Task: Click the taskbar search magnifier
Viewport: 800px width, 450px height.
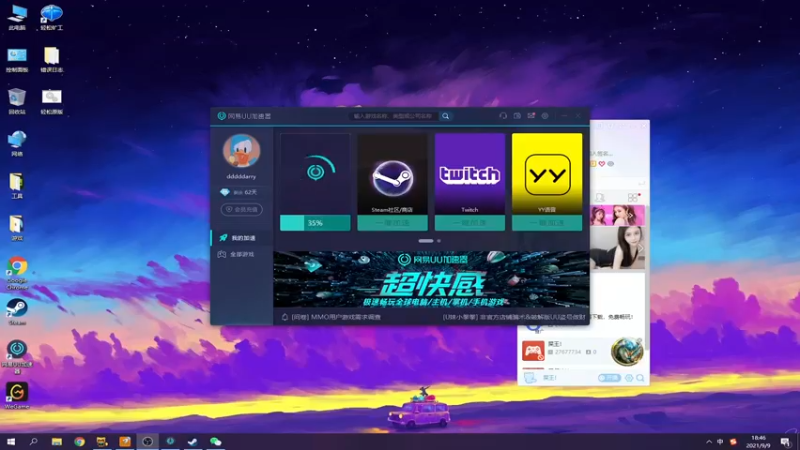Action: coord(34,441)
